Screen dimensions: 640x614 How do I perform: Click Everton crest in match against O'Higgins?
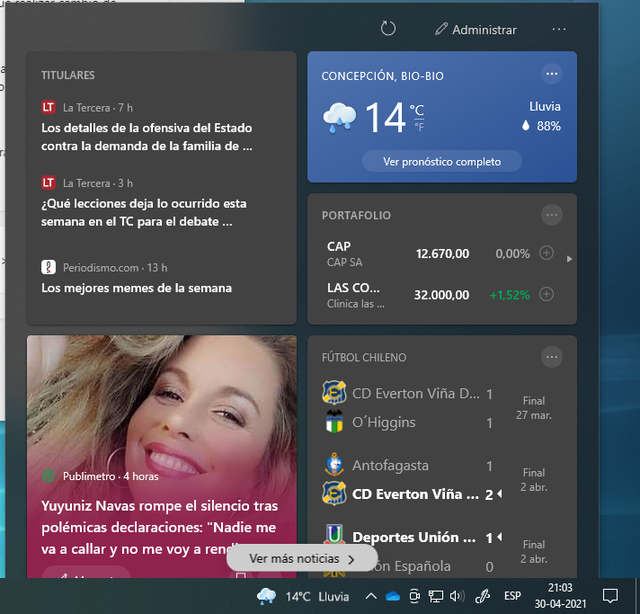(x=334, y=392)
